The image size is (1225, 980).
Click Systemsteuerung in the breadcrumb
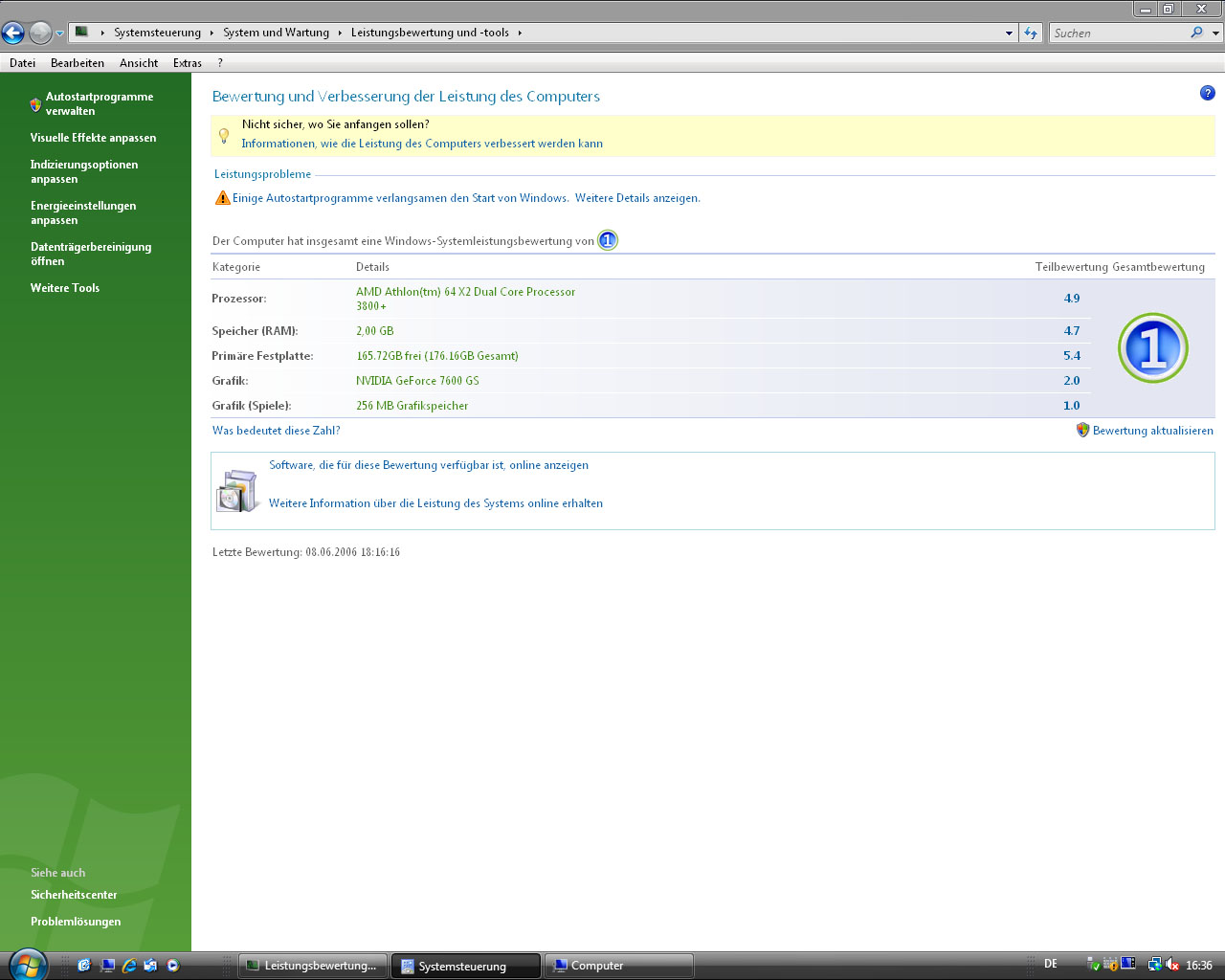(x=157, y=33)
